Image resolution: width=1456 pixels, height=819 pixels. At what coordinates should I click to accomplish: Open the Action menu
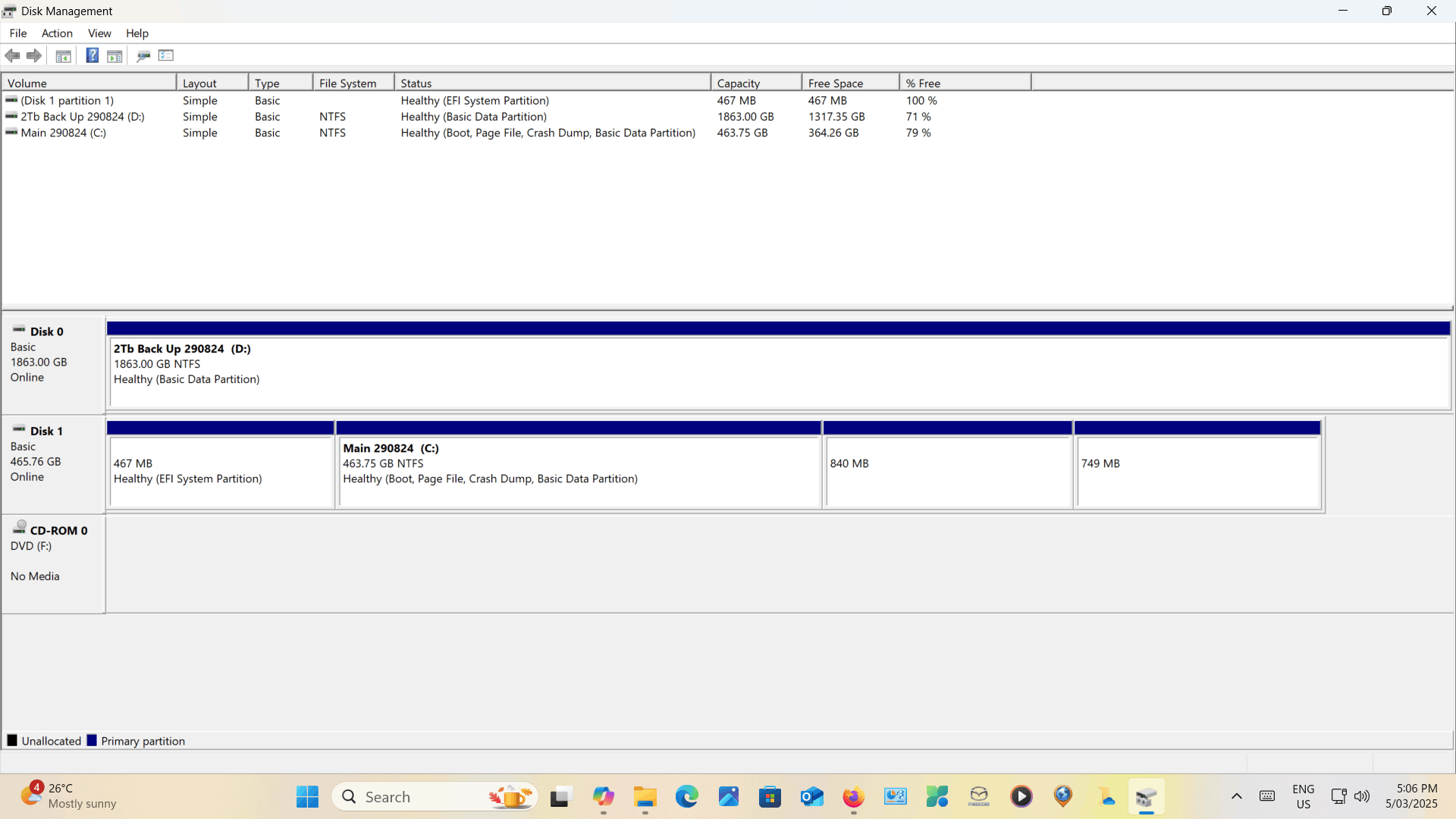click(57, 33)
